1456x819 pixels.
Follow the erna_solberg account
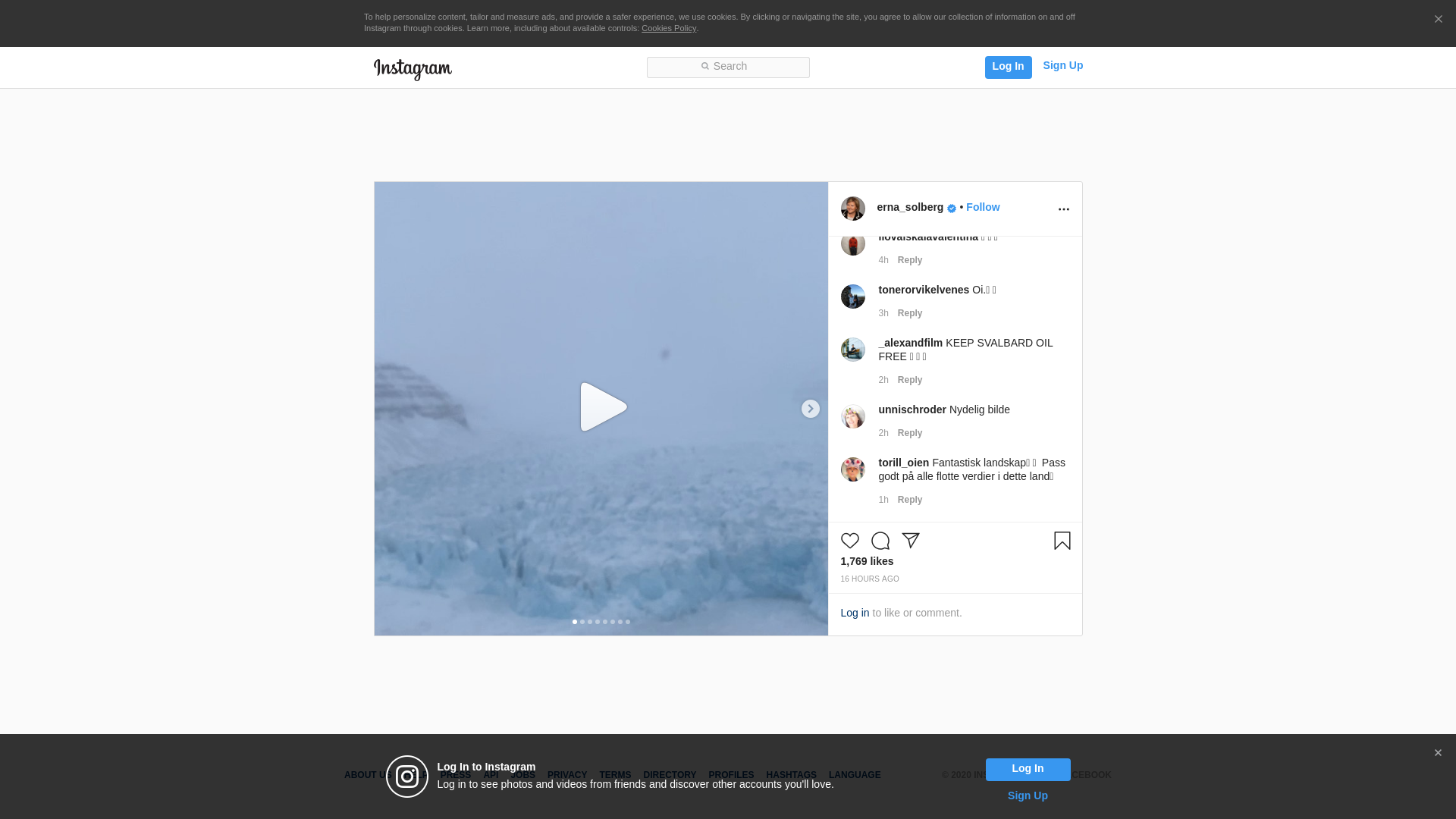point(982,208)
